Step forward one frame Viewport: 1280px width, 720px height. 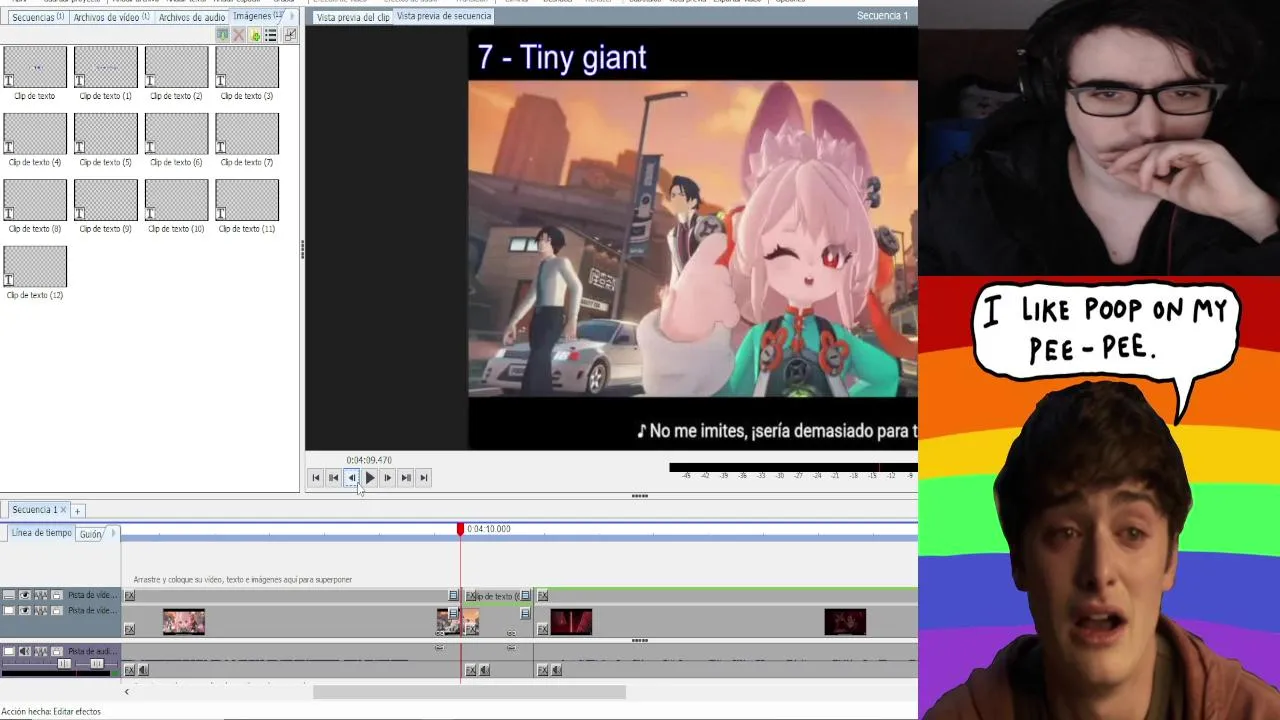(x=388, y=478)
